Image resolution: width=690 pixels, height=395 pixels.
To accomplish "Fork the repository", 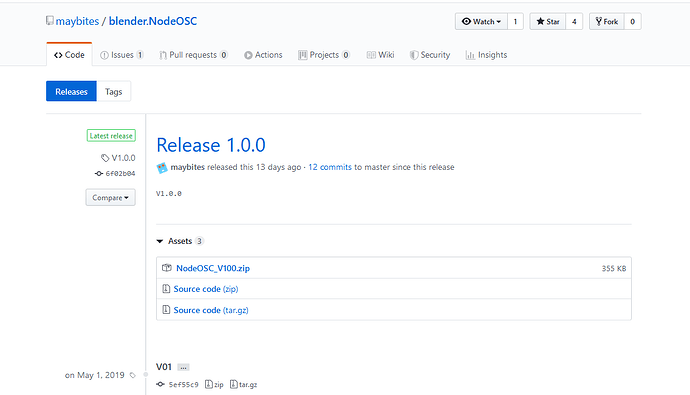I will point(606,22).
